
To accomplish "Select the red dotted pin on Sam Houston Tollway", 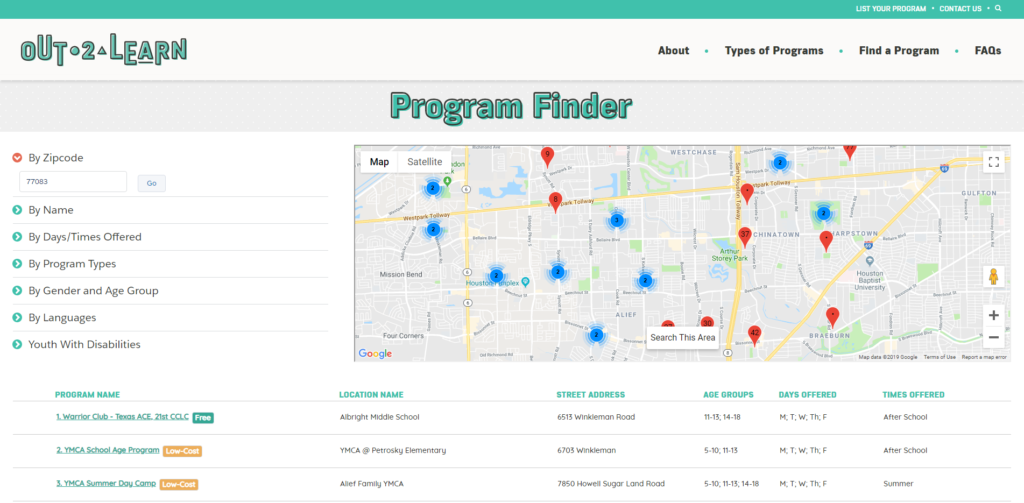I will point(746,193).
